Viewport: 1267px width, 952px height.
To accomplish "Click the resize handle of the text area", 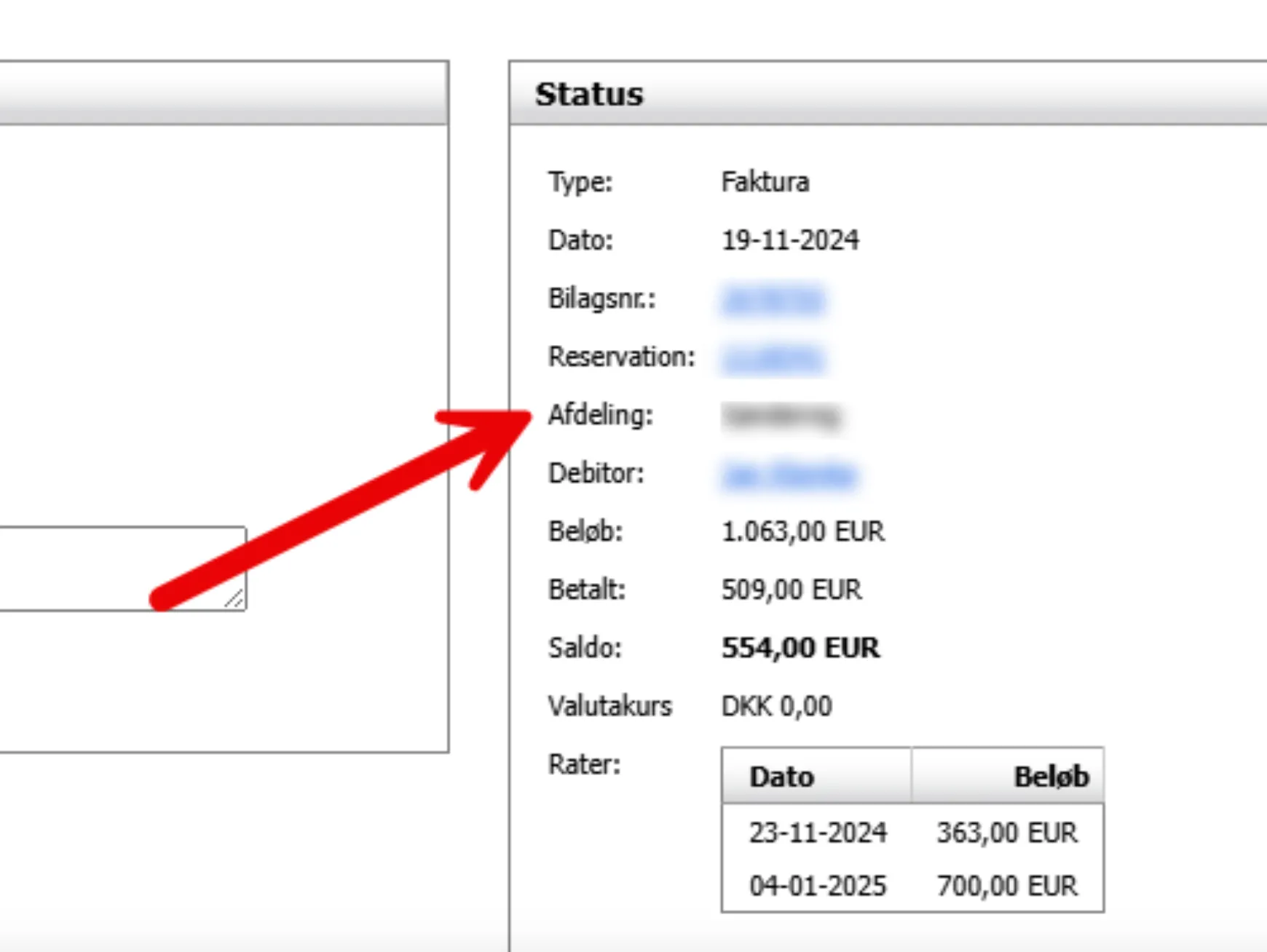I will [235, 600].
